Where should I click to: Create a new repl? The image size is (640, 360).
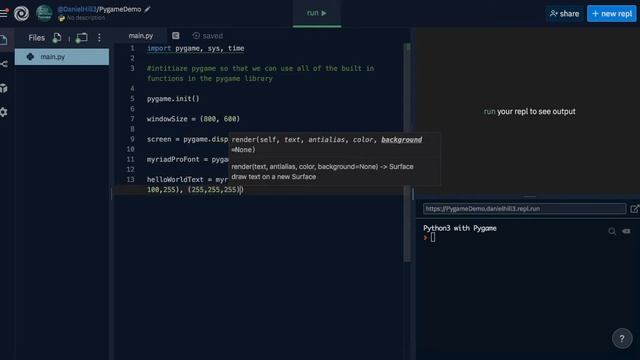point(611,13)
